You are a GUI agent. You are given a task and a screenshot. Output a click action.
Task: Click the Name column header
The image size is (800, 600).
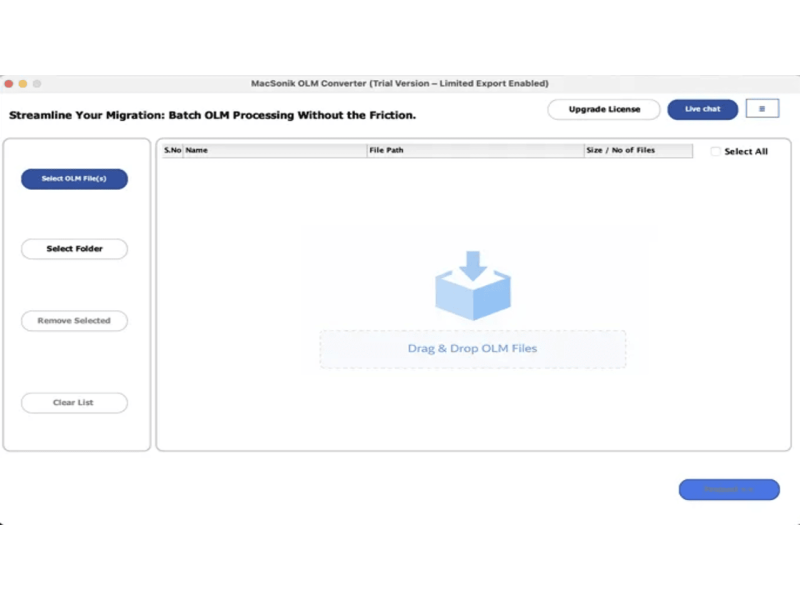coord(275,151)
